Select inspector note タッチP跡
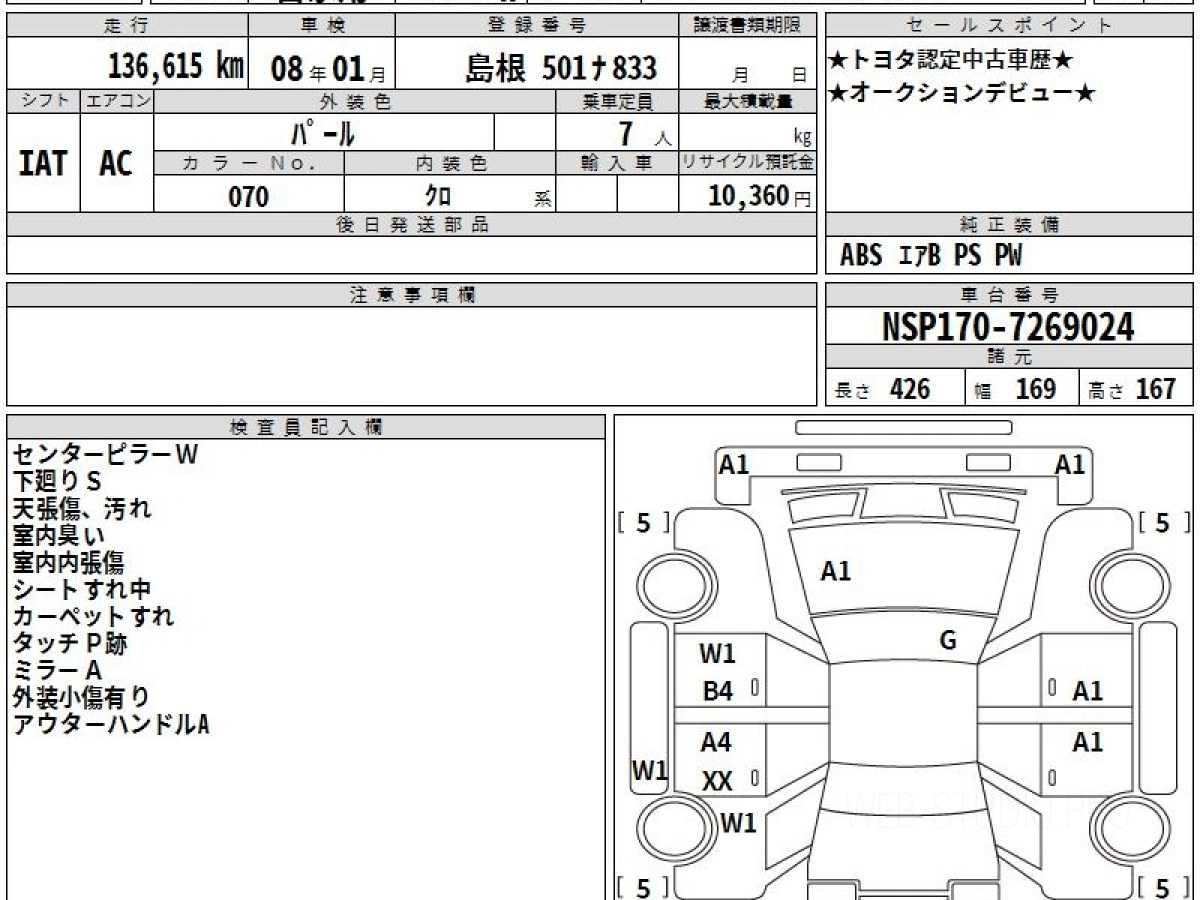 coord(69,643)
